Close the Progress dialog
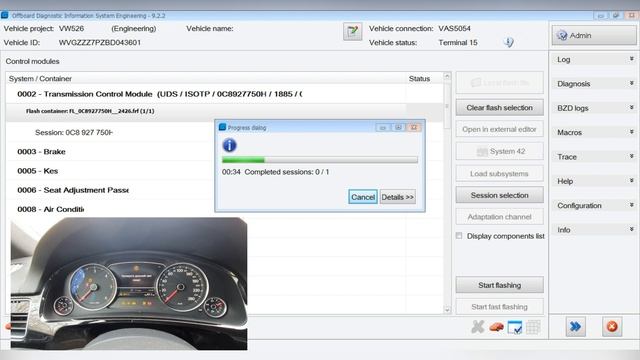Image resolution: width=640 pixels, height=360 pixels. (x=414, y=128)
